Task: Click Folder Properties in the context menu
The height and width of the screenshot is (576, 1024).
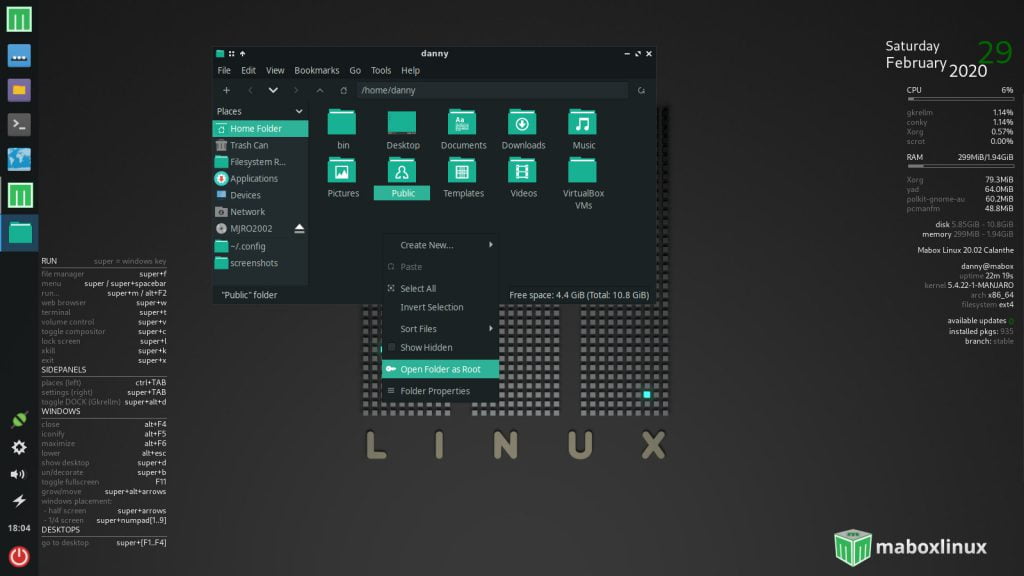Action: tap(435, 391)
